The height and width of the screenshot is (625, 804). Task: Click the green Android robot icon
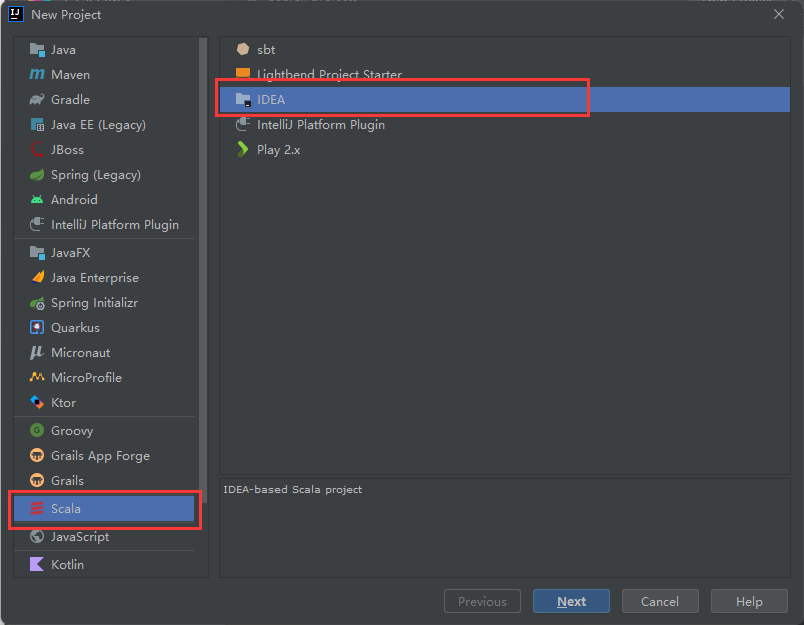click(37, 199)
